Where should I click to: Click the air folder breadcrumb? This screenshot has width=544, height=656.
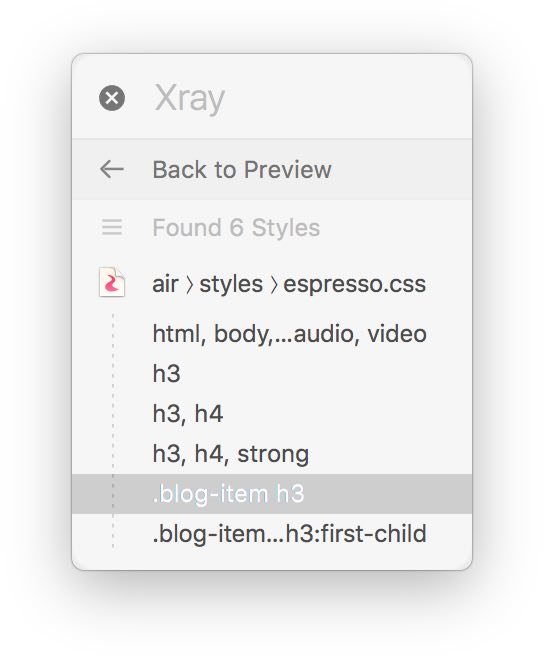165,284
